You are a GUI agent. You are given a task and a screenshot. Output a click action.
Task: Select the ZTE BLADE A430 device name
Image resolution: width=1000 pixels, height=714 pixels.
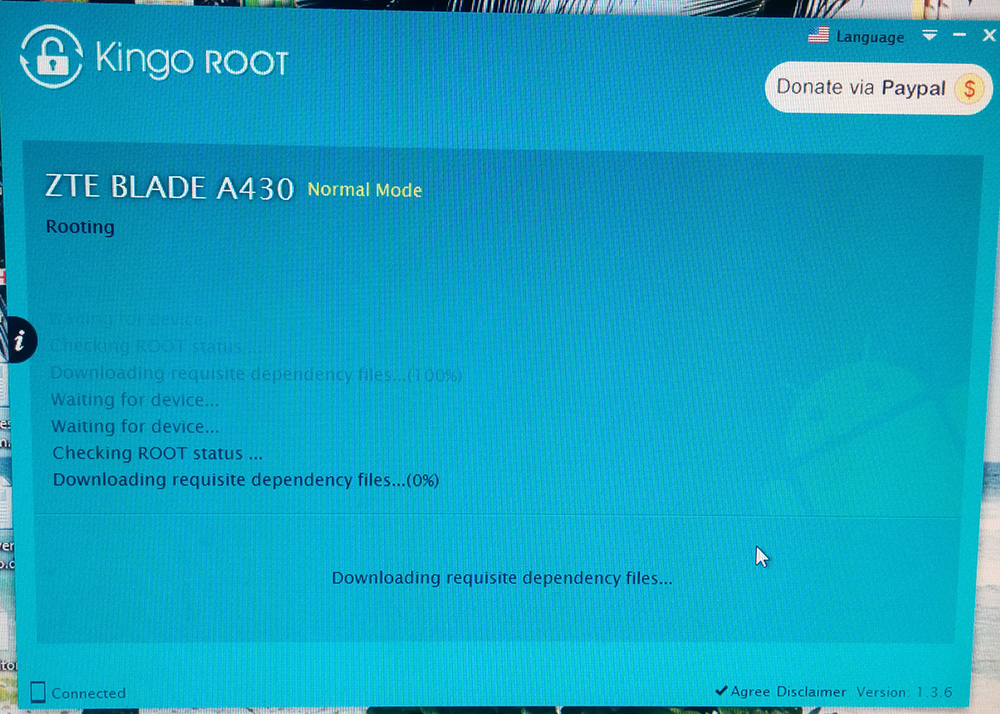coord(170,187)
